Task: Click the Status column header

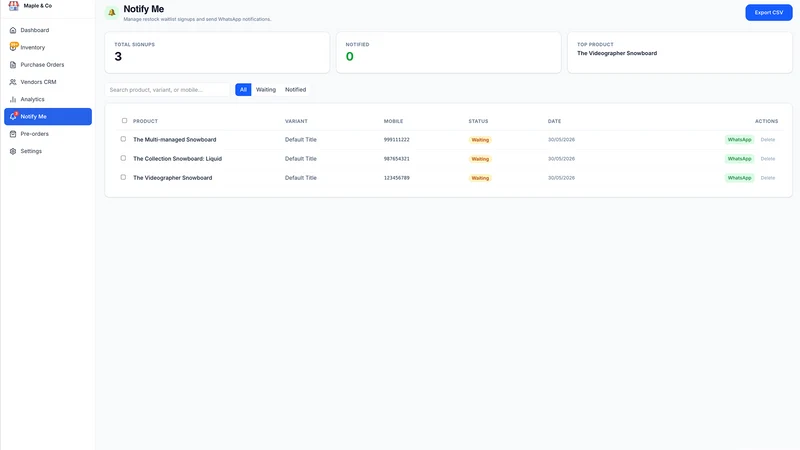Action: click(478, 121)
